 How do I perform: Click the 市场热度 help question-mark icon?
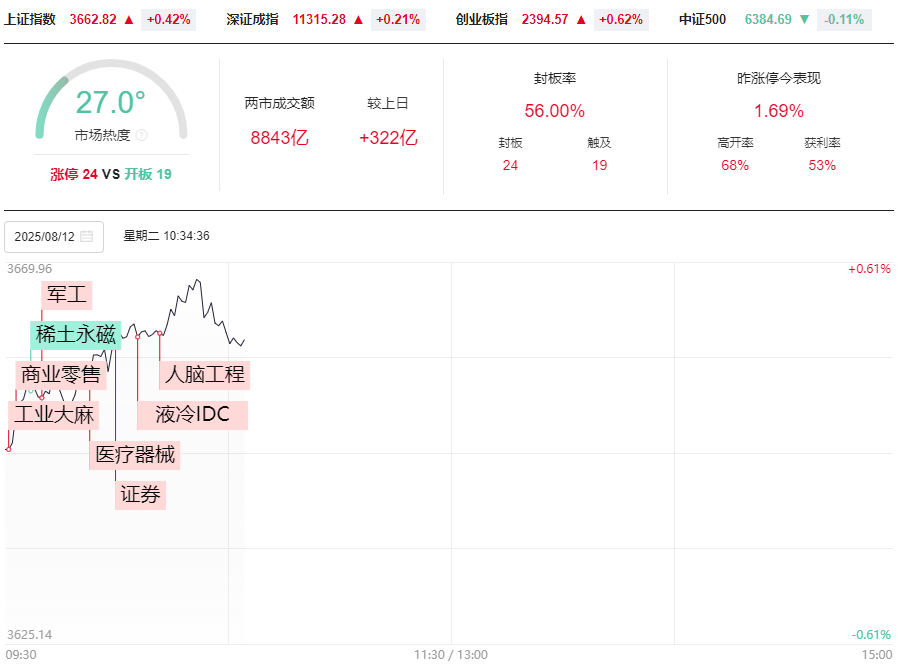click(141, 135)
